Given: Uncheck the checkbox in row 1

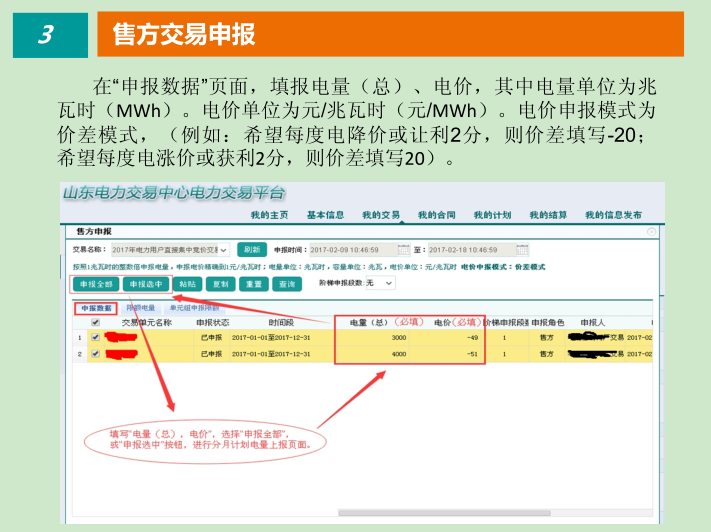Looking at the screenshot, I should click(x=96, y=338).
